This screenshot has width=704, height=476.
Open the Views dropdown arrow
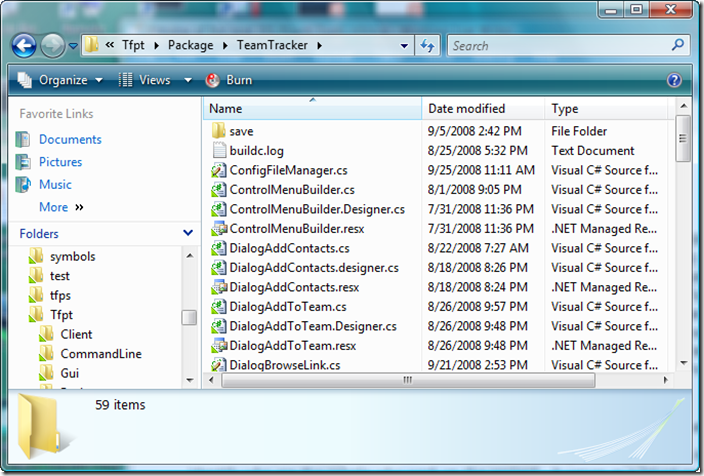tap(188, 80)
